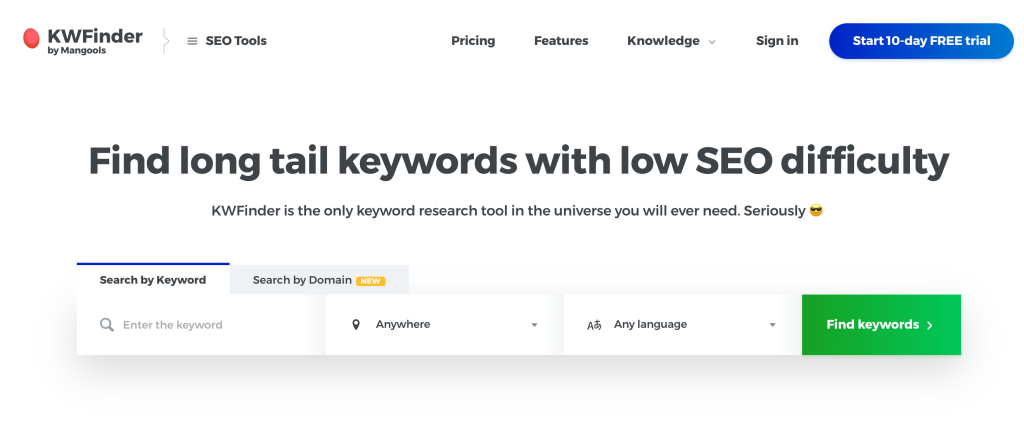Start the 10-day FREE trial

coord(921,41)
